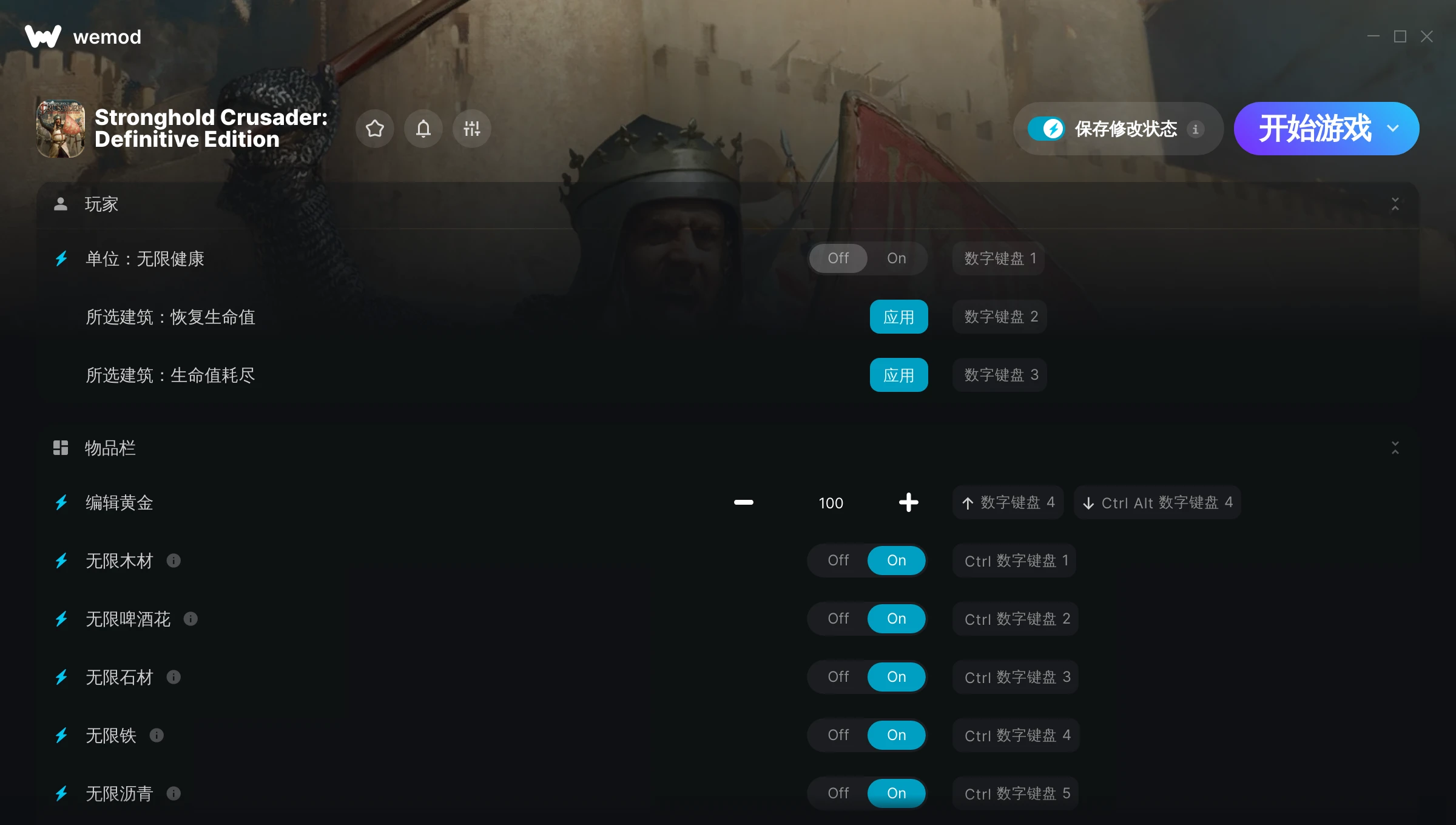The width and height of the screenshot is (1456, 825).
Task: Click the 编辑黄金 value field showing 100
Action: click(x=831, y=503)
